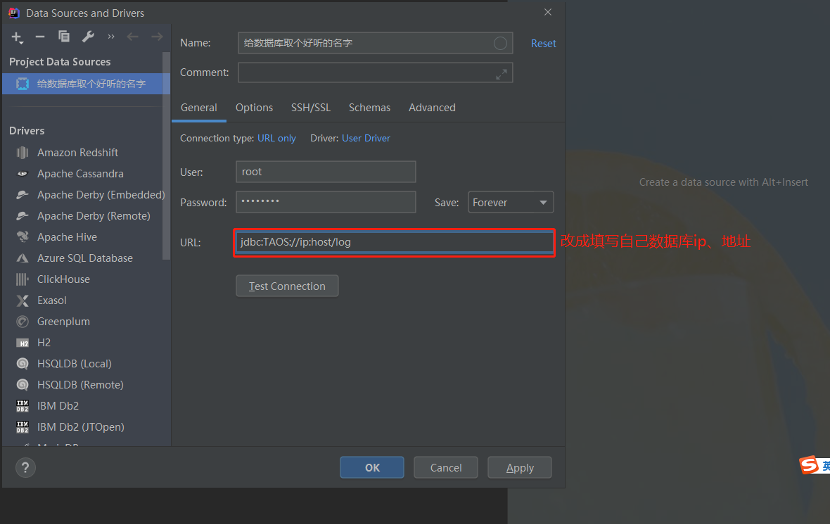Go forward with right arrow icon
The width and height of the screenshot is (830, 524).
(157, 37)
